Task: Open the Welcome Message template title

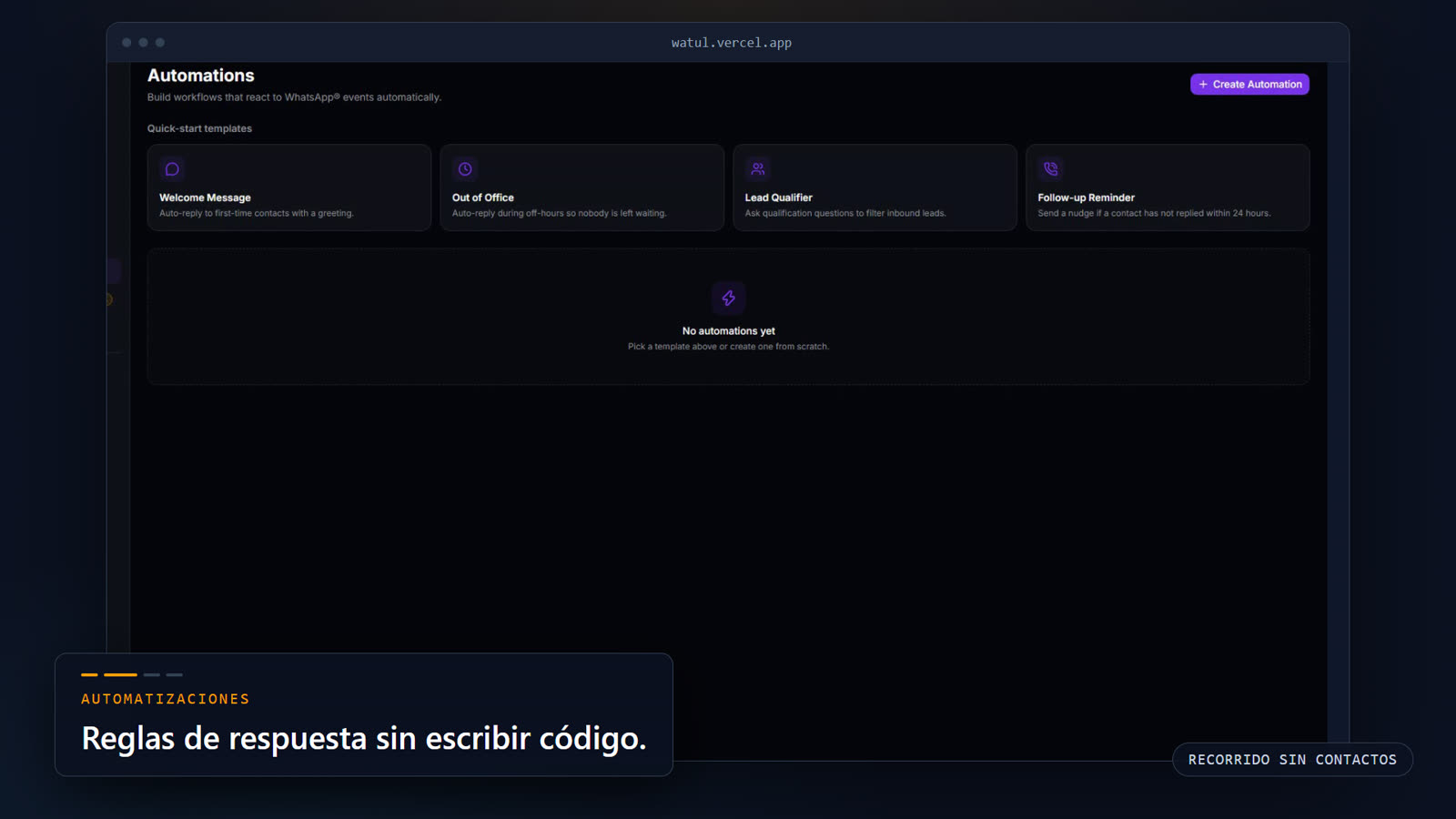Action: pyautogui.click(x=205, y=197)
